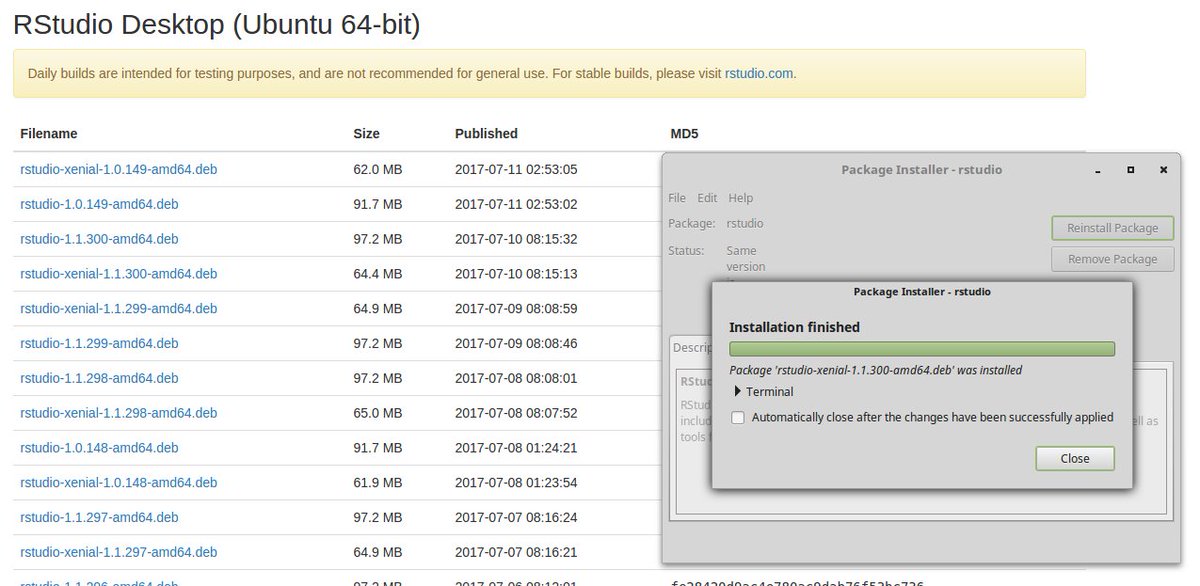
Task: Open Help menu in Package Installer
Action: tap(741, 198)
